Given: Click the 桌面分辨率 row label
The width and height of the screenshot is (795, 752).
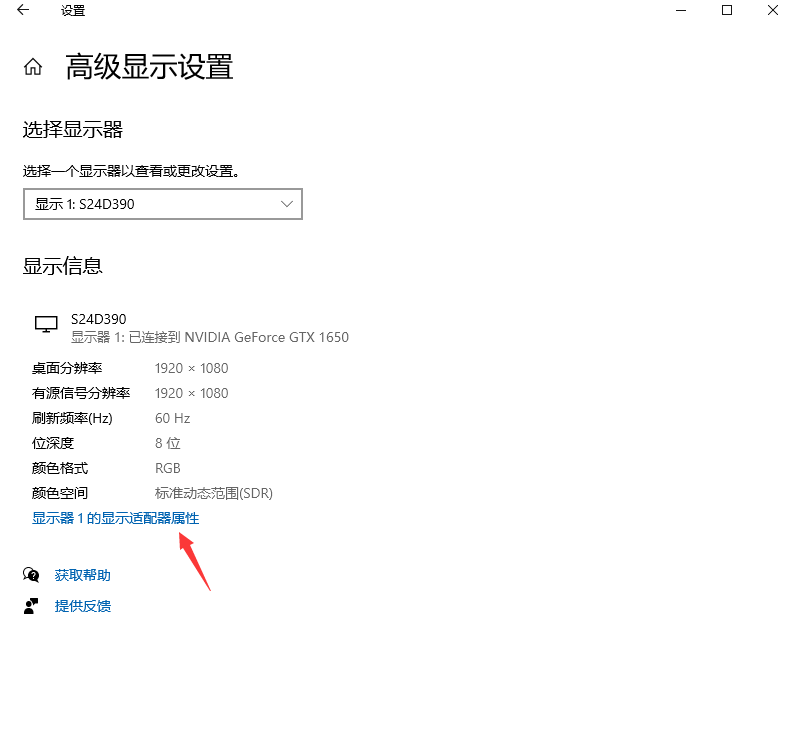Looking at the screenshot, I should 67,368.
